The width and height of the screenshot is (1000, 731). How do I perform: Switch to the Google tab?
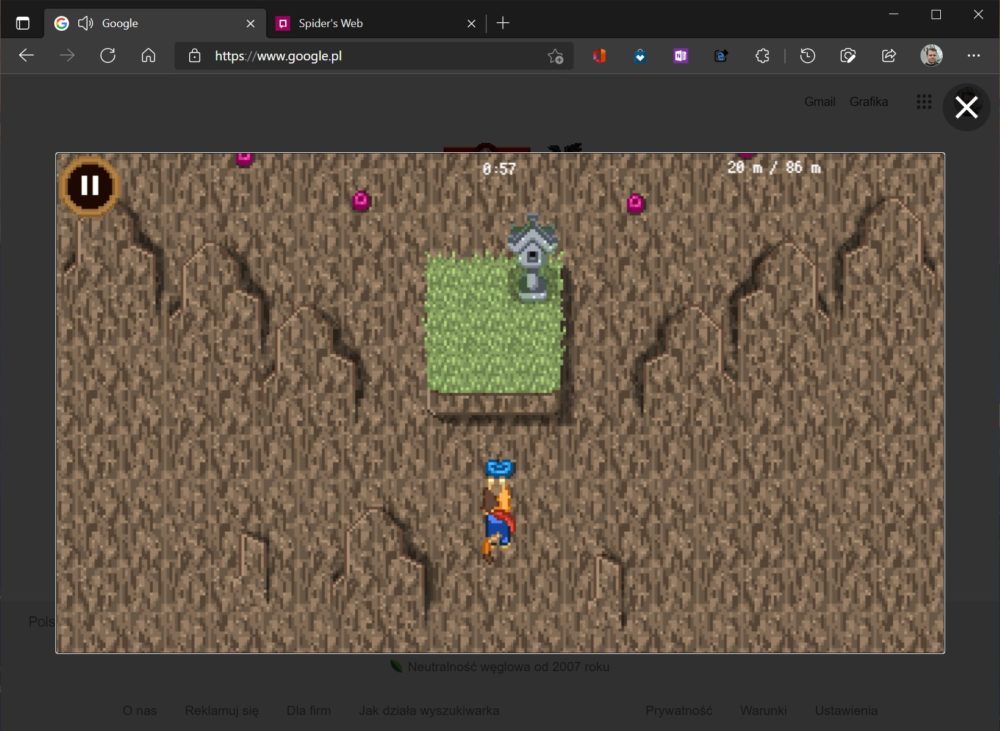155,24
